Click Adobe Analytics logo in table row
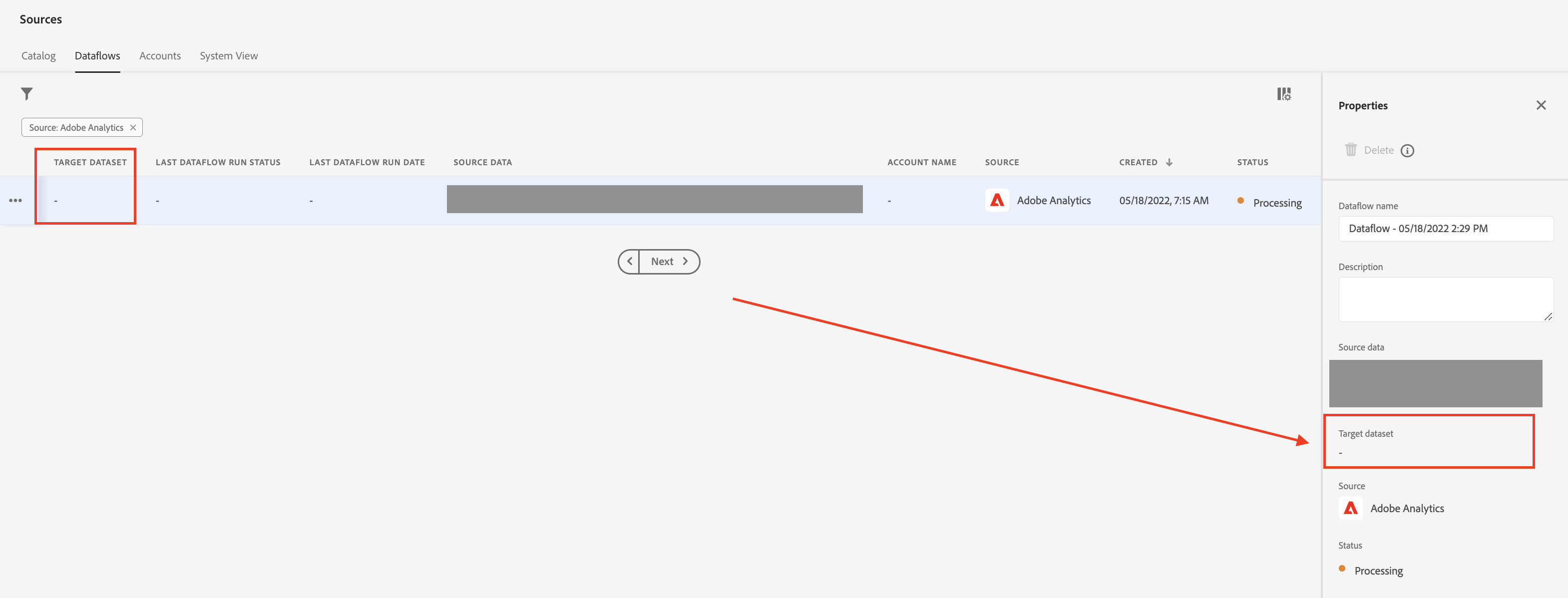 coord(996,200)
